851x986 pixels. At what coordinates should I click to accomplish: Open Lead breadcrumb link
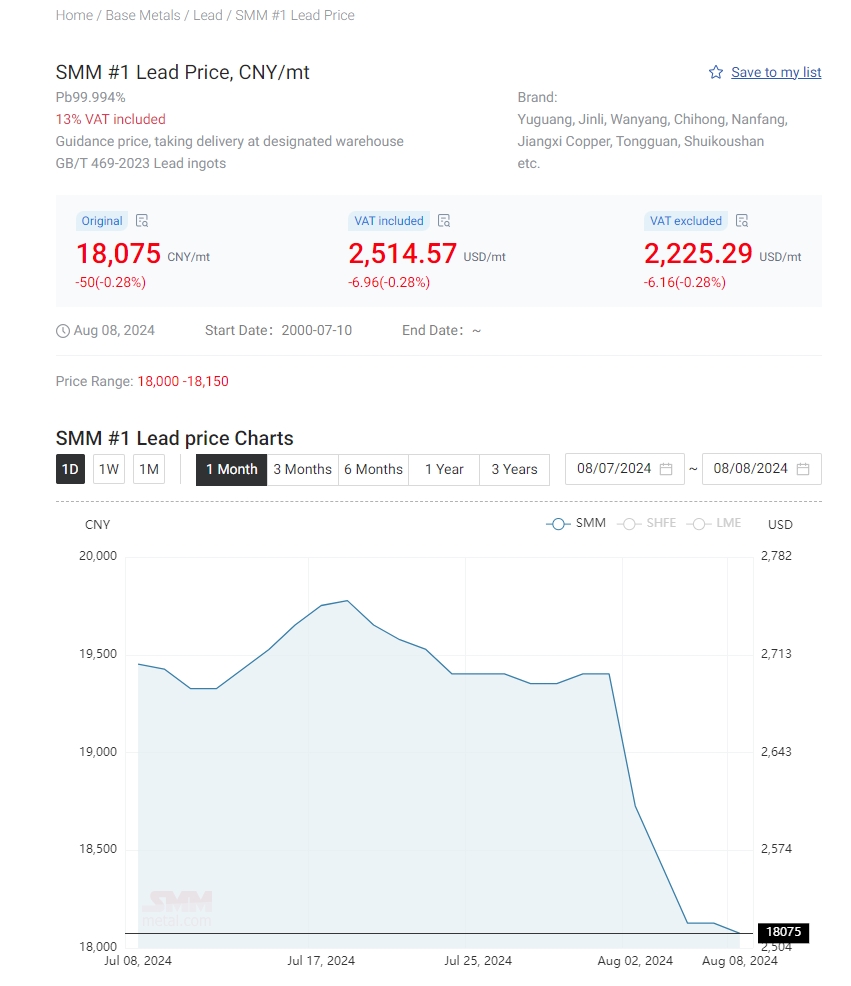208,15
